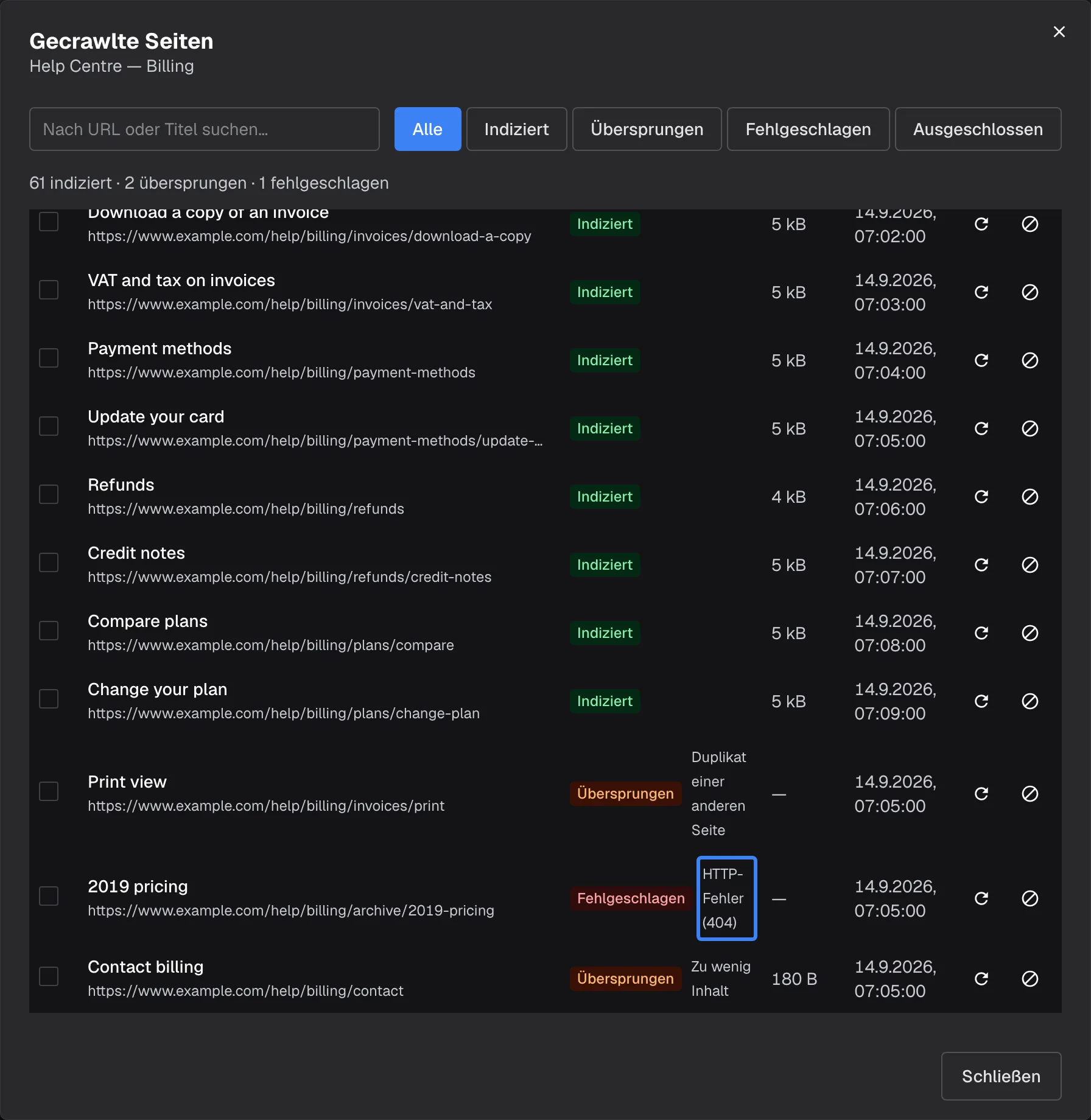Image resolution: width=1091 pixels, height=1120 pixels.
Task: Tick the 2019 pricing row checkbox
Action: point(49,896)
